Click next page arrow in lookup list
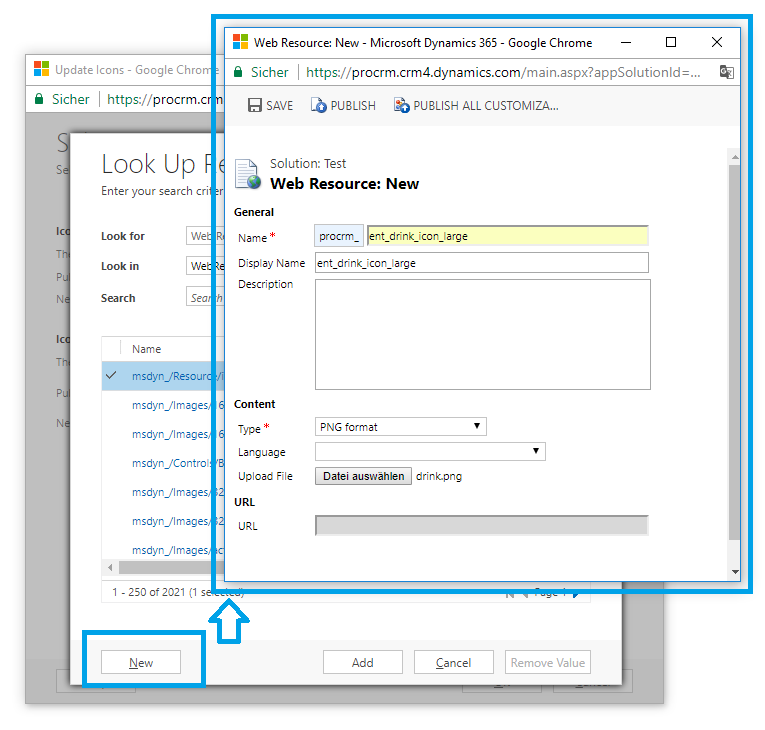 point(578,593)
